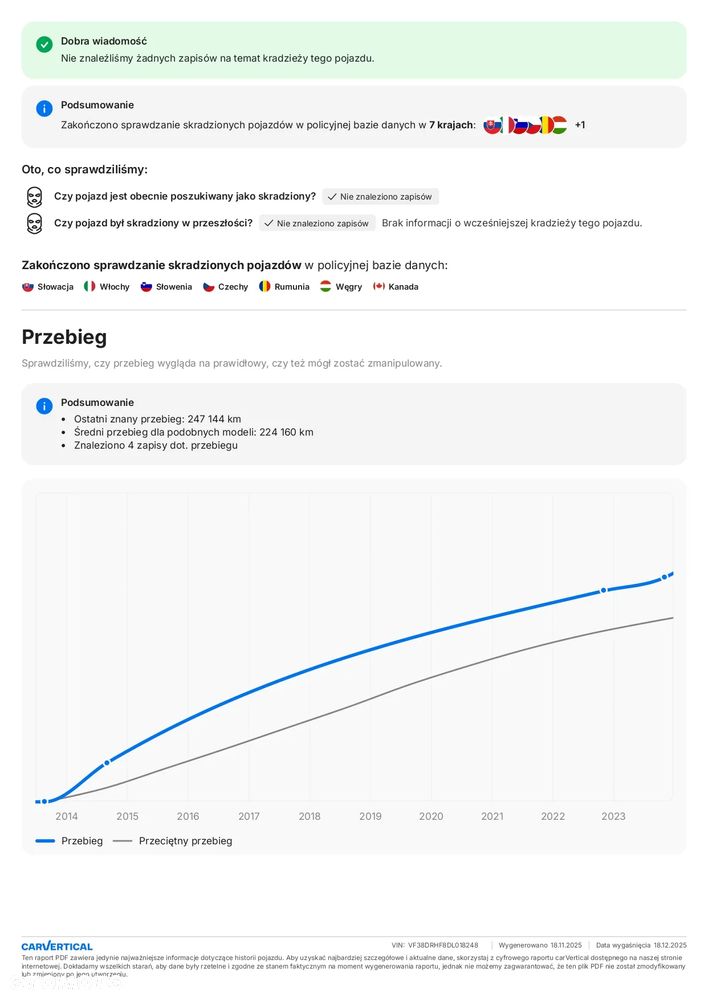Click second 'Nie znaleziono zapisów' status badge
The width and height of the screenshot is (708, 1000).
tap(317, 223)
